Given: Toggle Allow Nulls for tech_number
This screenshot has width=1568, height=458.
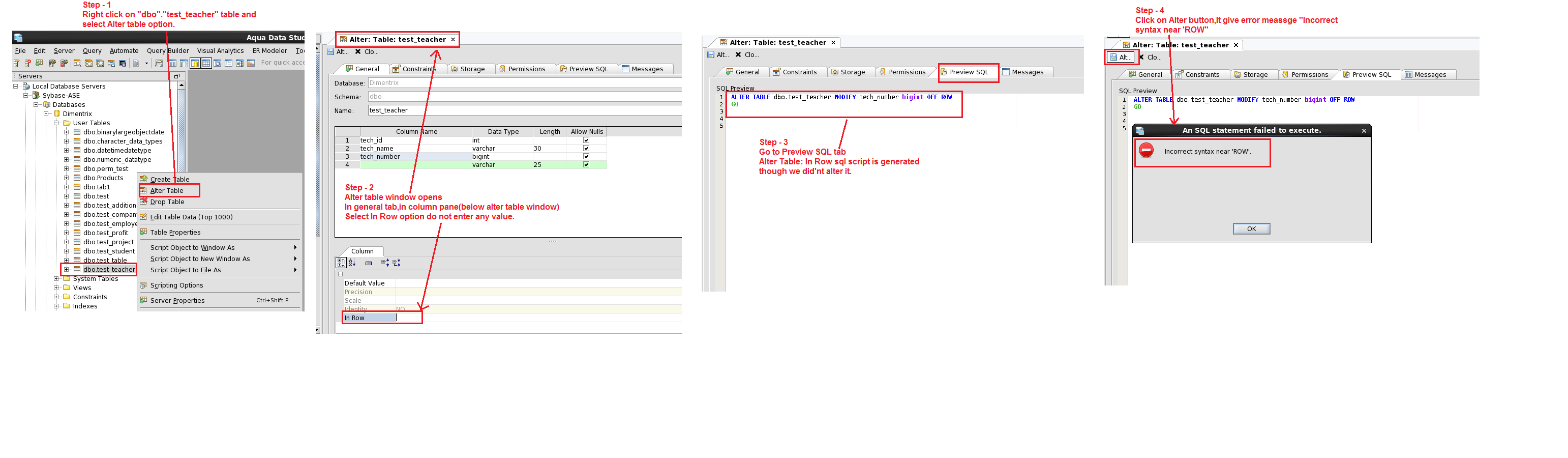Looking at the screenshot, I should [586, 157].
